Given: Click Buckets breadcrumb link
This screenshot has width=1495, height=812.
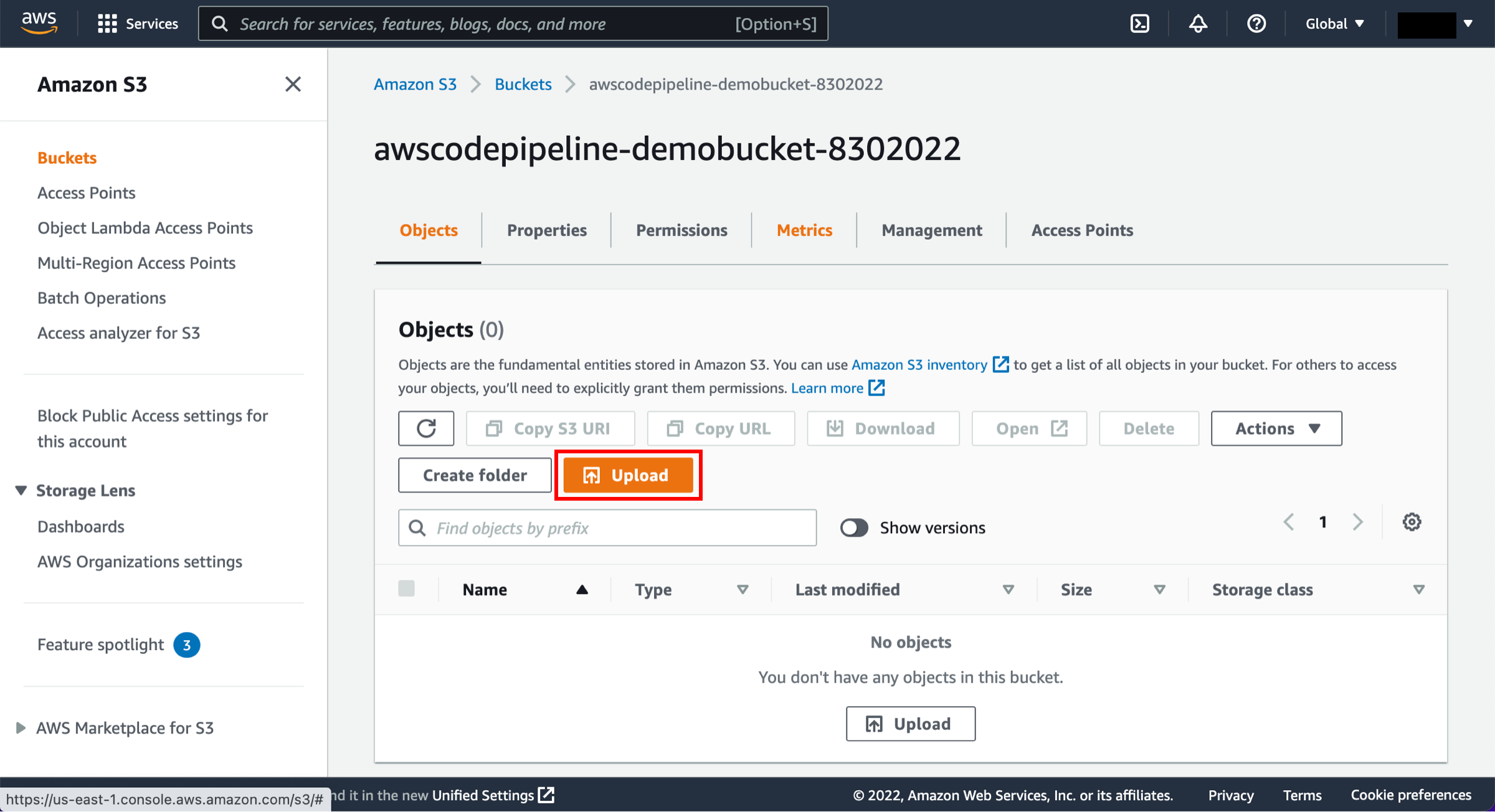Looking at the screenshot, I should pos(523,84).
